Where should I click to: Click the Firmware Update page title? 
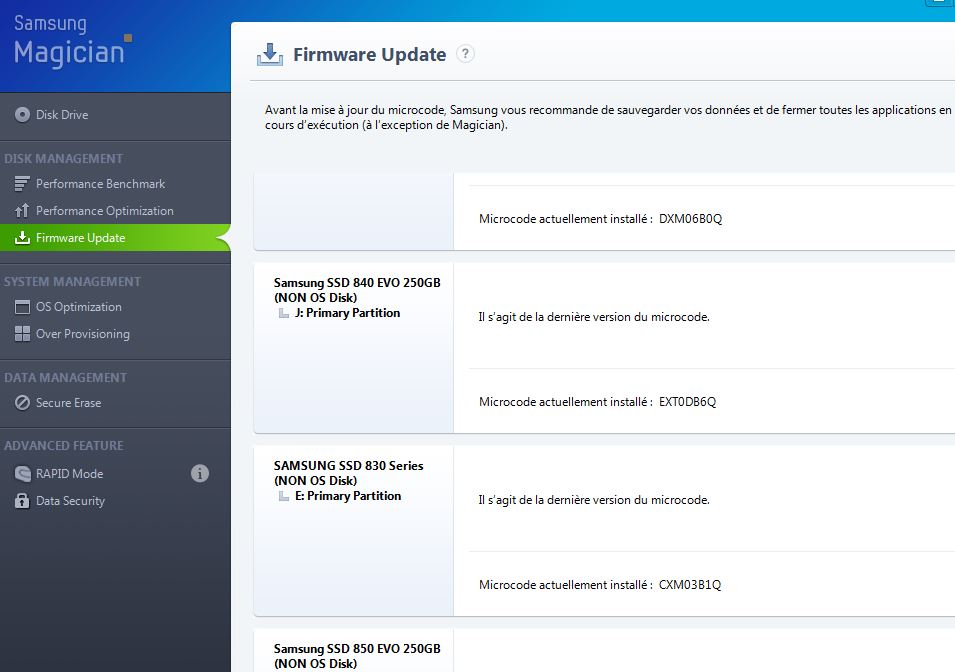pos(370,54)
